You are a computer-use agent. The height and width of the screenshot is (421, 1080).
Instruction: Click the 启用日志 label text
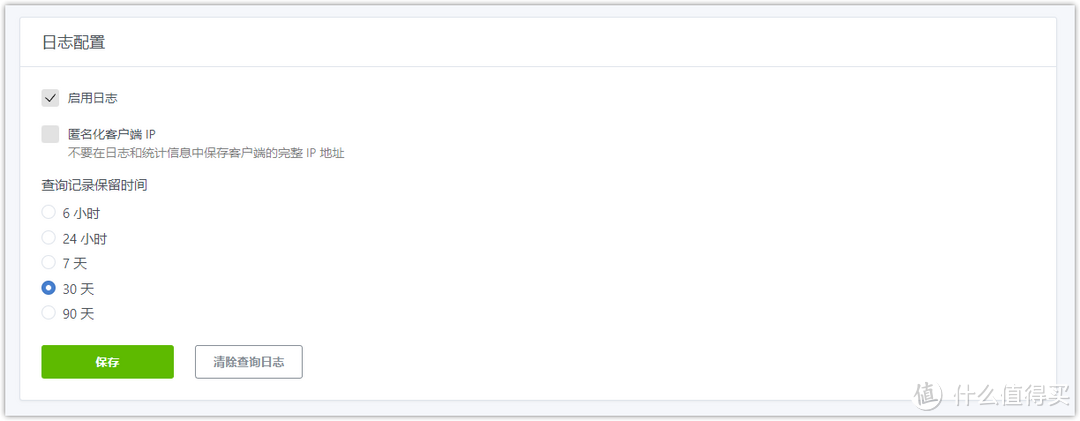pyautogui.click(x=92, y=98)
